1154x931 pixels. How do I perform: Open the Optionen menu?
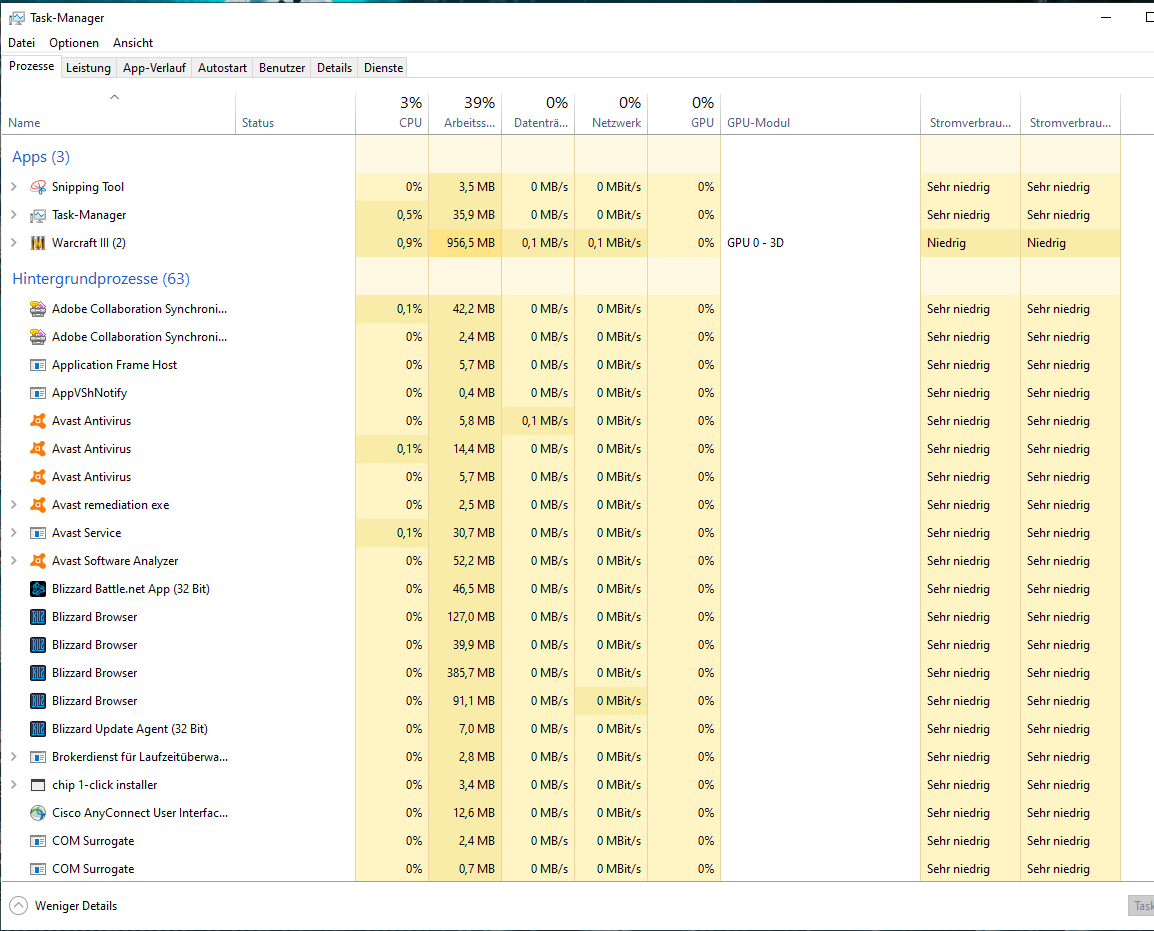click(x=74, y=43)
